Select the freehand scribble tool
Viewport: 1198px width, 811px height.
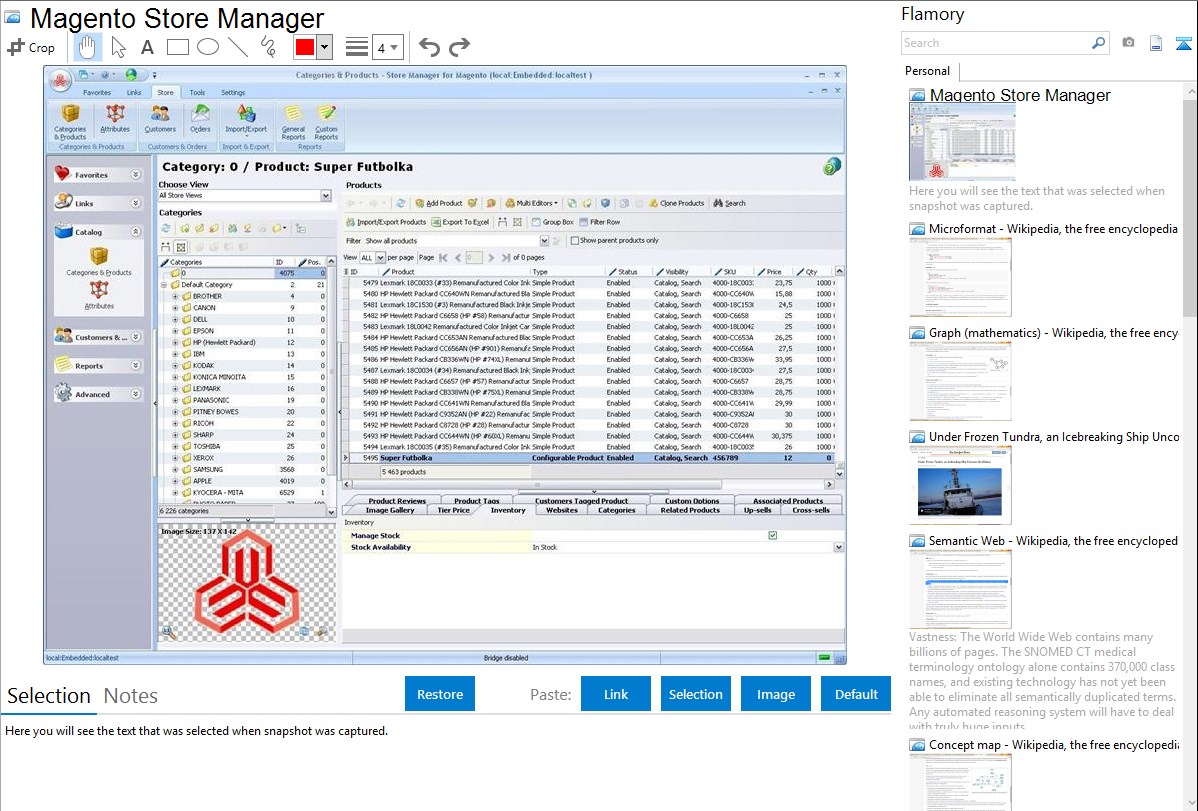point(268,47)
